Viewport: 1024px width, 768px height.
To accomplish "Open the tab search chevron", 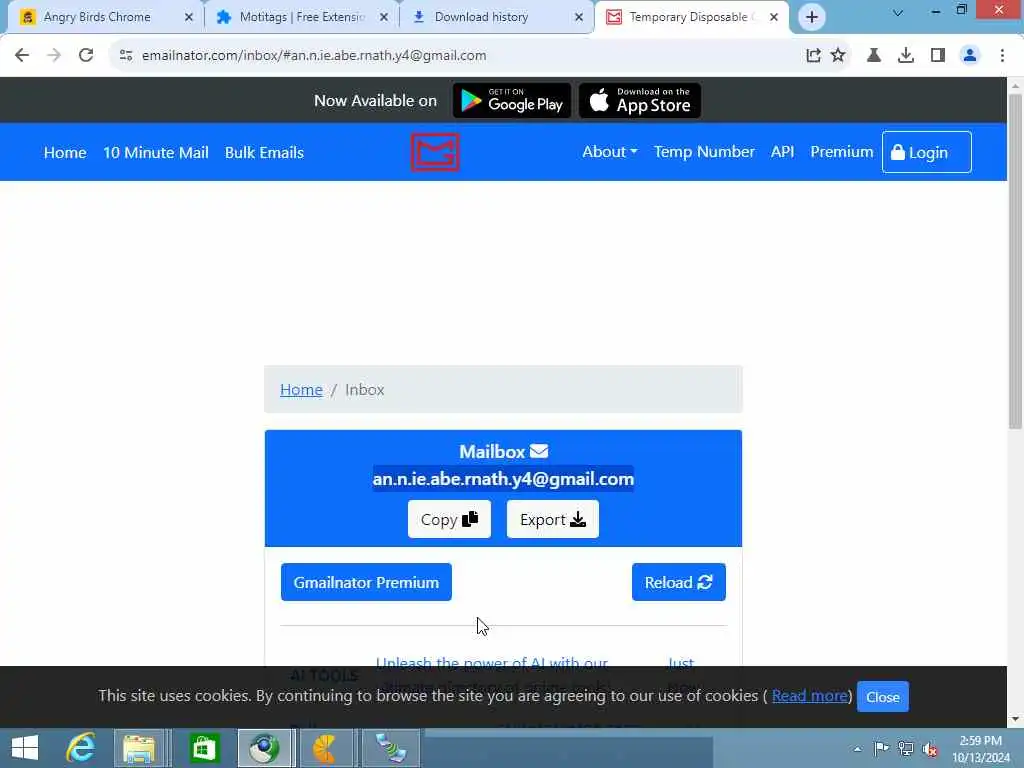I will coord(898,12).
